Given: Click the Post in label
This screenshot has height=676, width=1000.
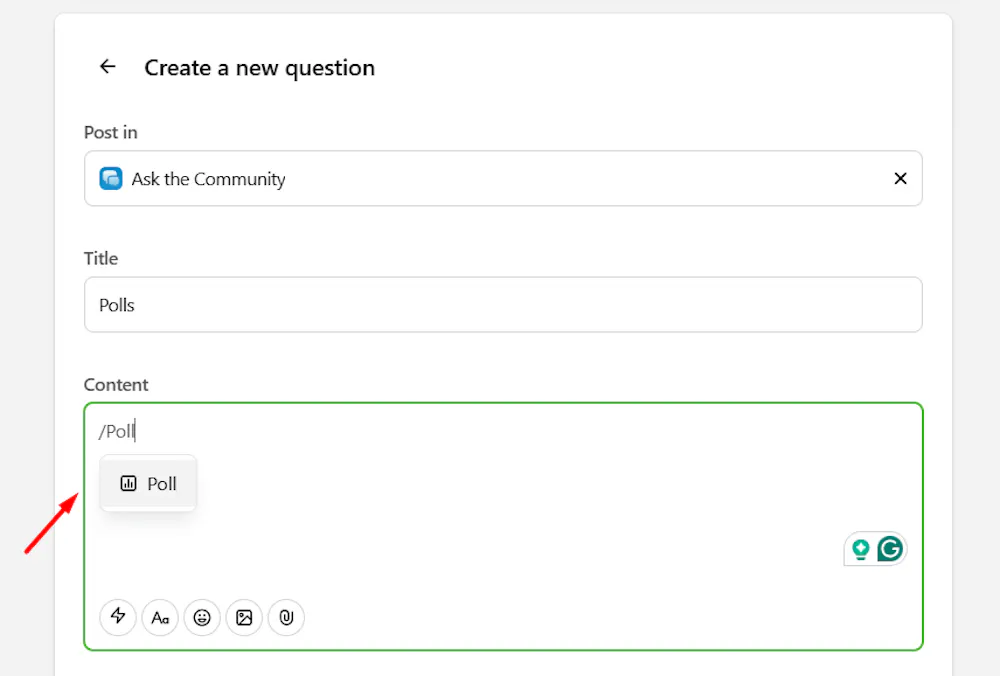Looking at the screenshot, I should [x=111, y=132].
